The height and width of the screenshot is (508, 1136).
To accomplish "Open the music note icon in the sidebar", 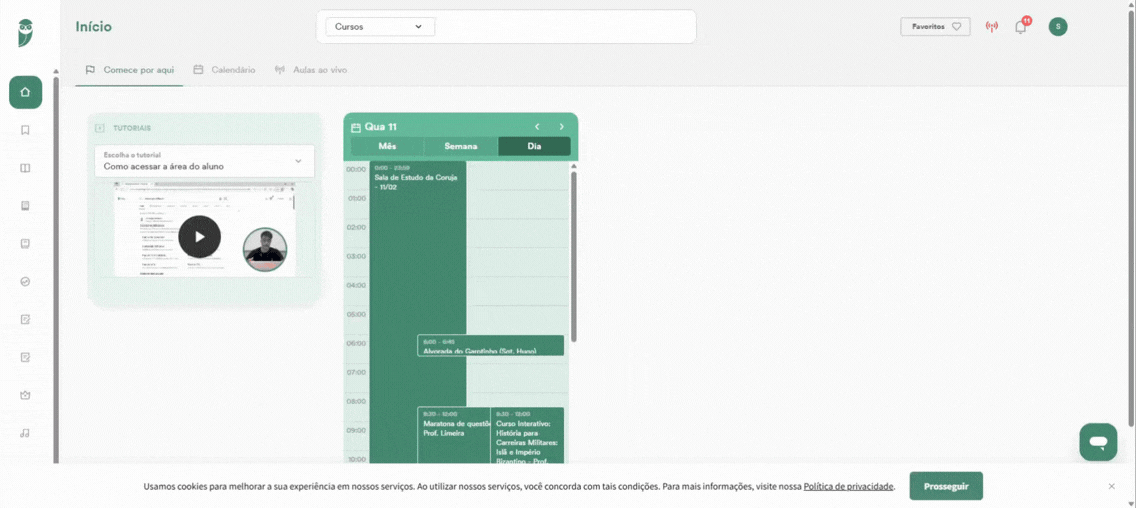I will pos(25,433).
